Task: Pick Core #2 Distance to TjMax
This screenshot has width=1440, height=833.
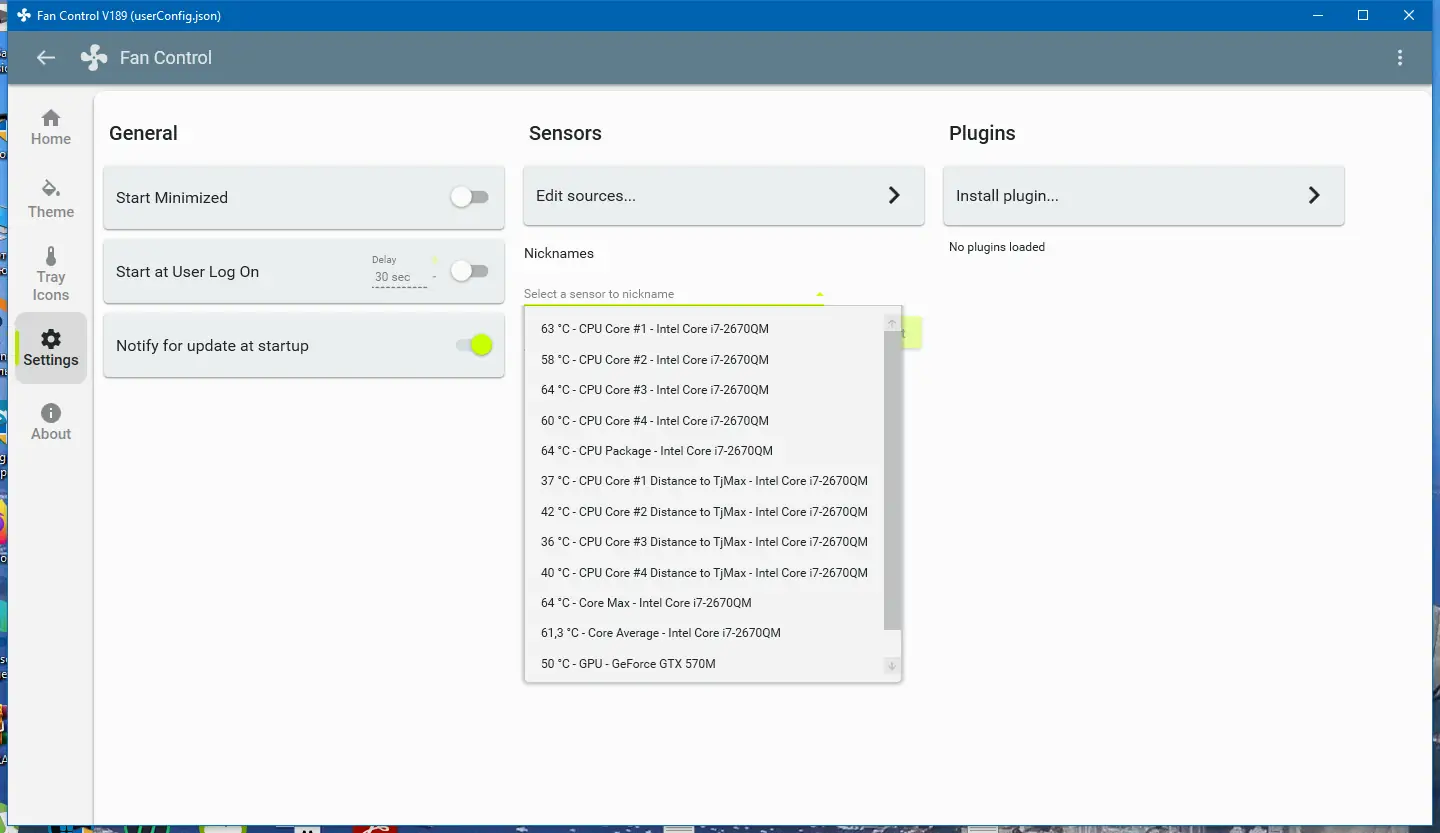Action: coord(704,512)
